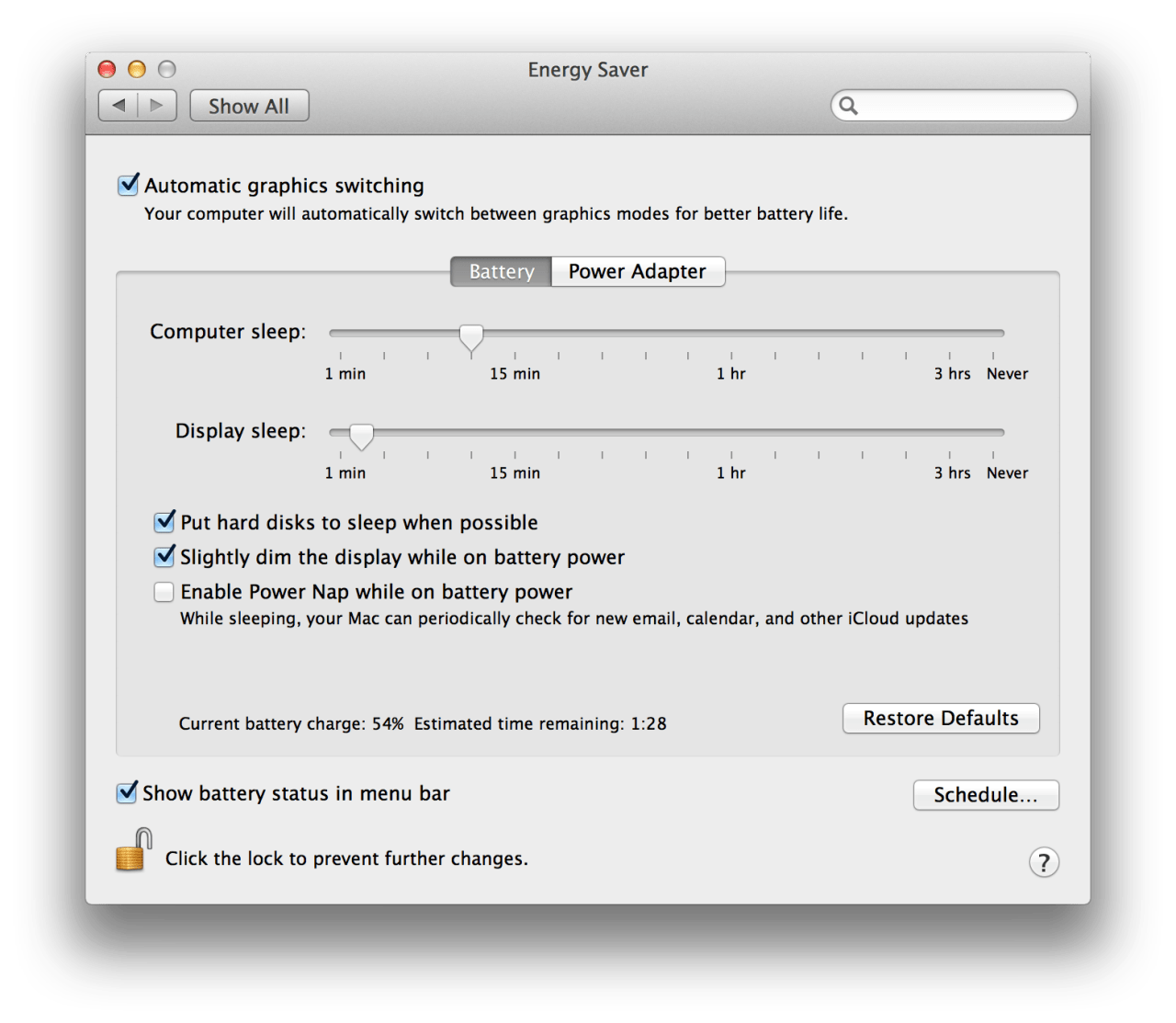Click the 'Display sleep:' label
Viewport: 1176px width, 1023px height.
(241, 431)
